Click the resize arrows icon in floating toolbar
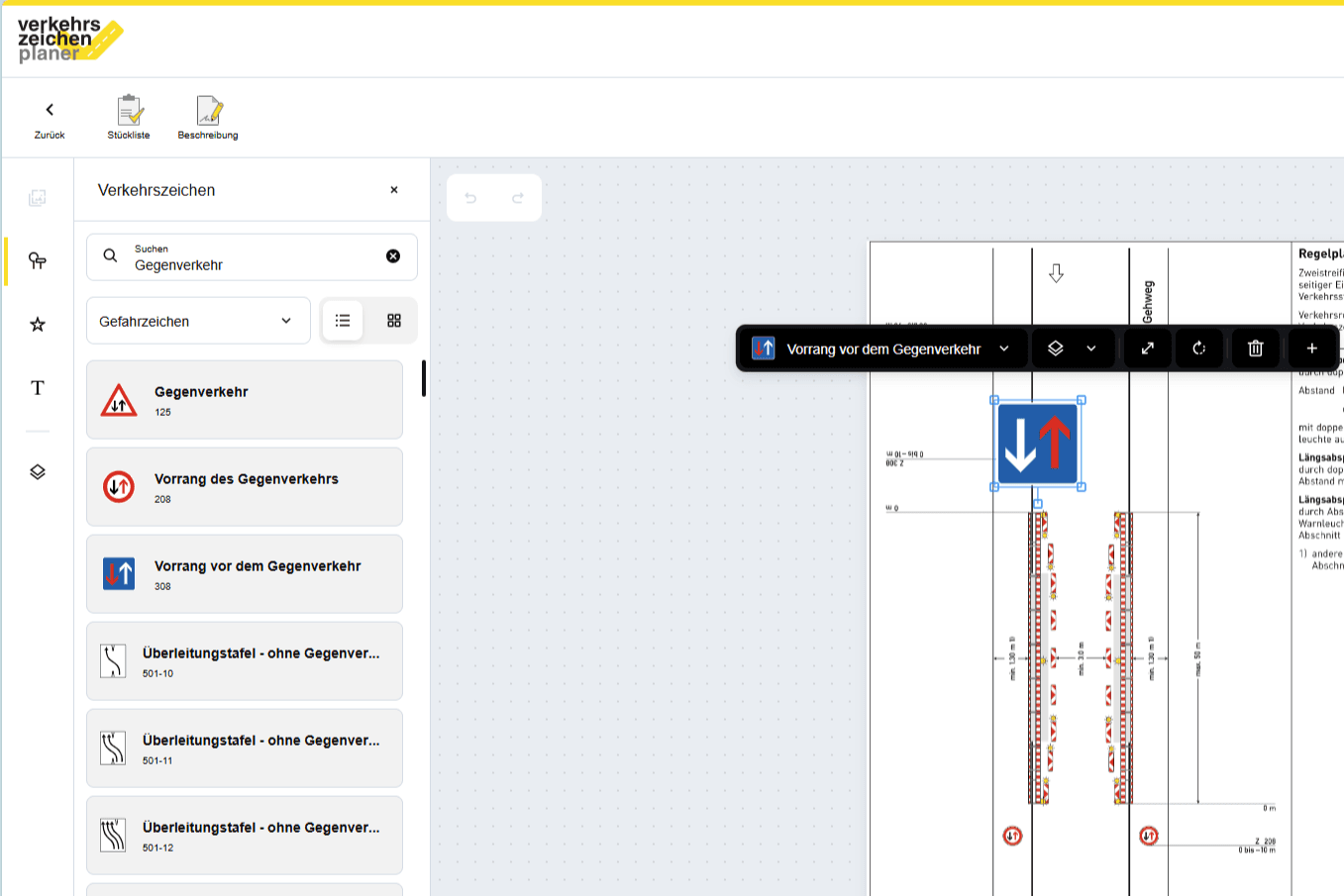Viewport: 1344px width, 896px height. (x=1148, y=348)
